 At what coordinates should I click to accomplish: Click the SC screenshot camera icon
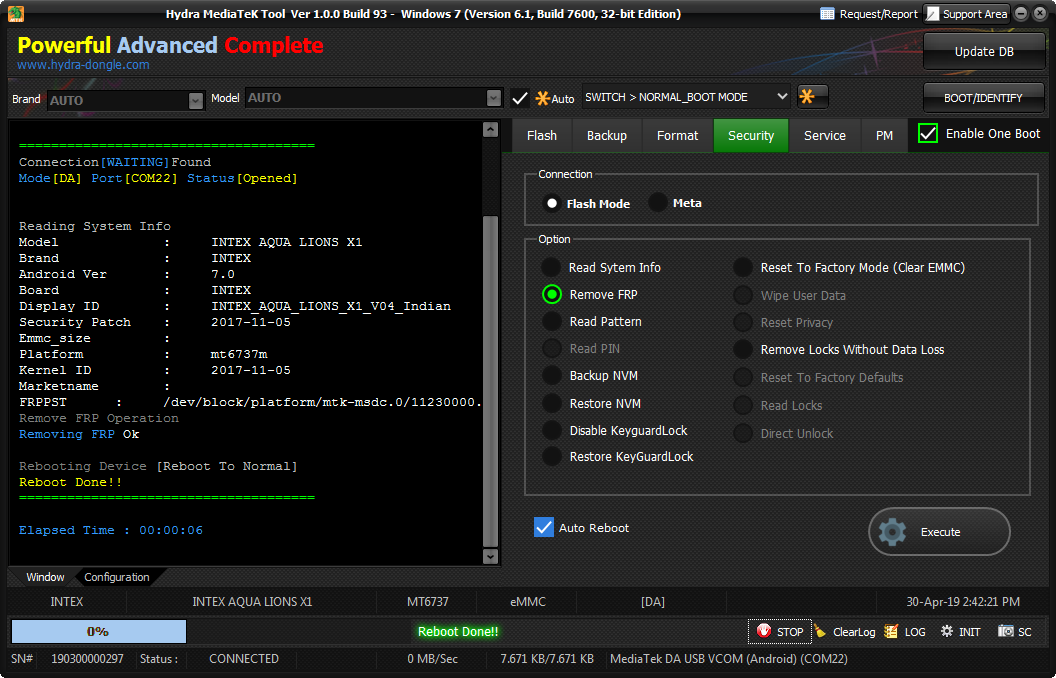[x=1005, y=631]
